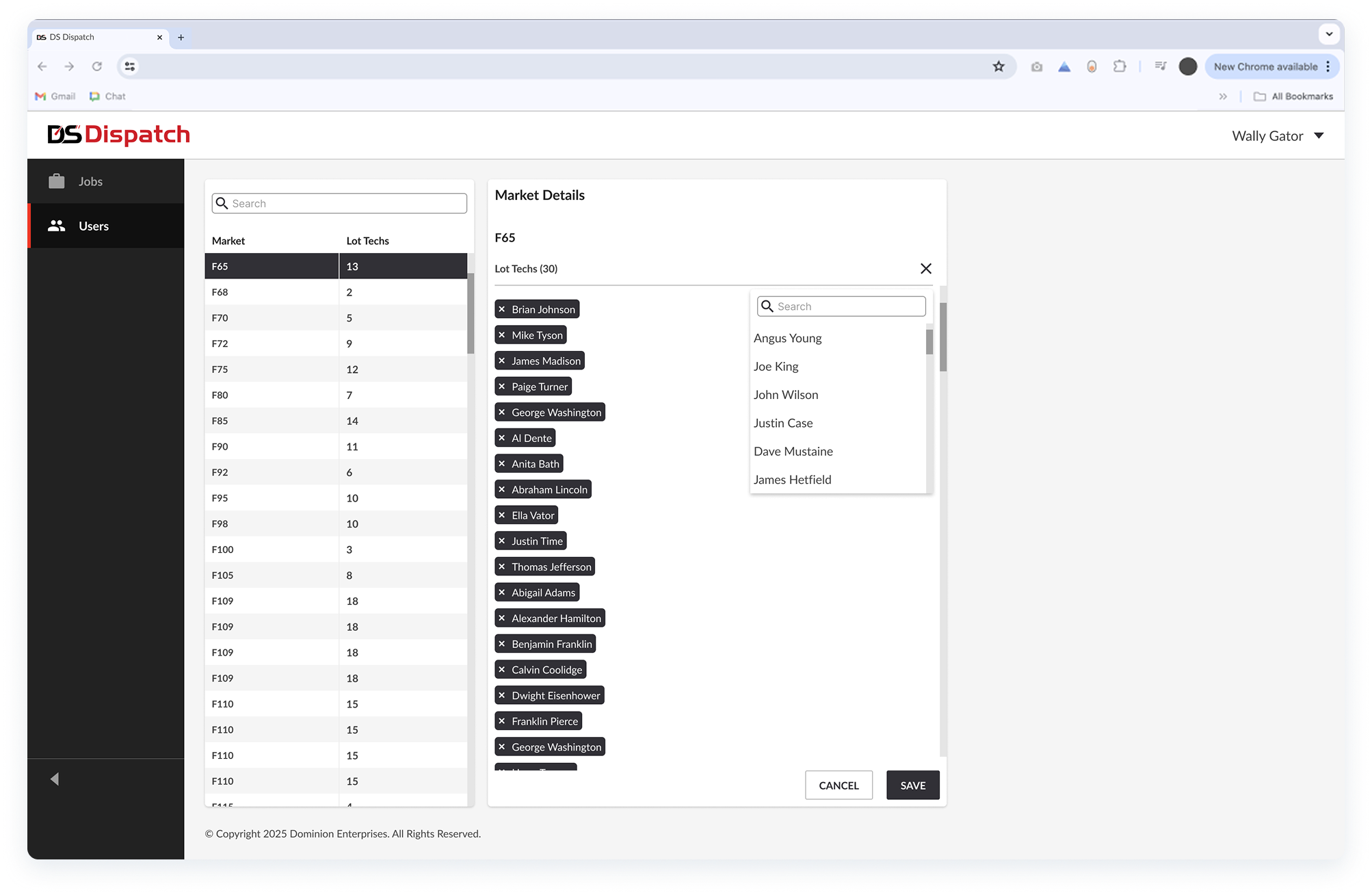This screenshot has width=1372, height=895.
Task: Delete the Paige Turner chip
Action: click(x=501, y=387)
